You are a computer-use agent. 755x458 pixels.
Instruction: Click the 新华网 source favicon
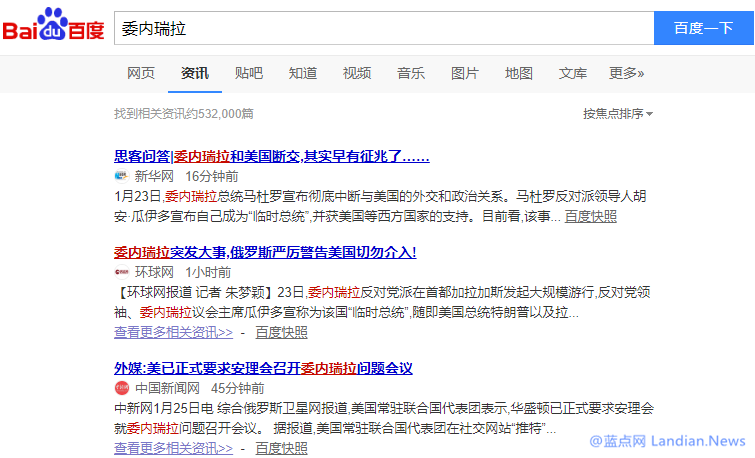coord(121,176)
